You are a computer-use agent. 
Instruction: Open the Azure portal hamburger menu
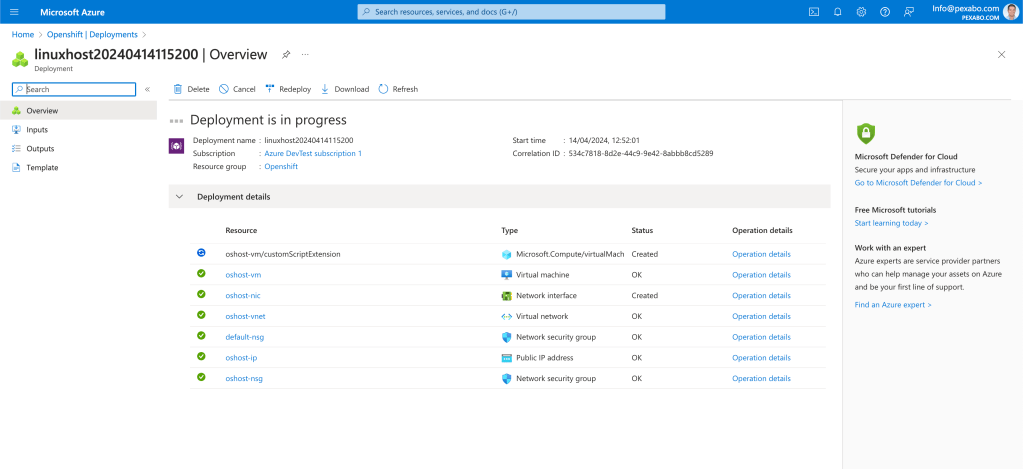[14, 12]
